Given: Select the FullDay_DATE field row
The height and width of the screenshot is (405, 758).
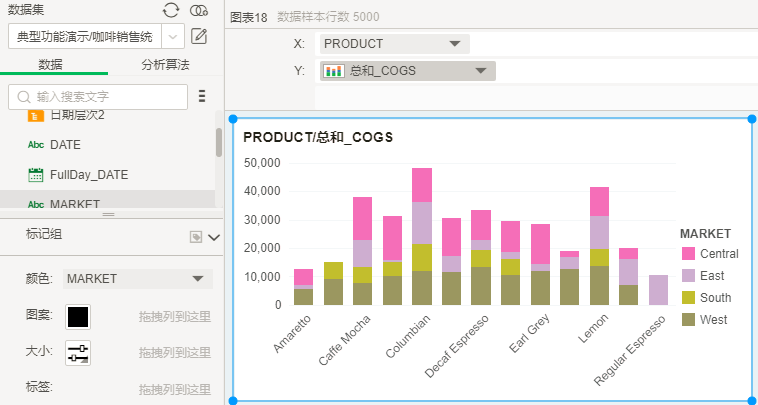Looking at the screenshot, I should (x=107, y=174).
